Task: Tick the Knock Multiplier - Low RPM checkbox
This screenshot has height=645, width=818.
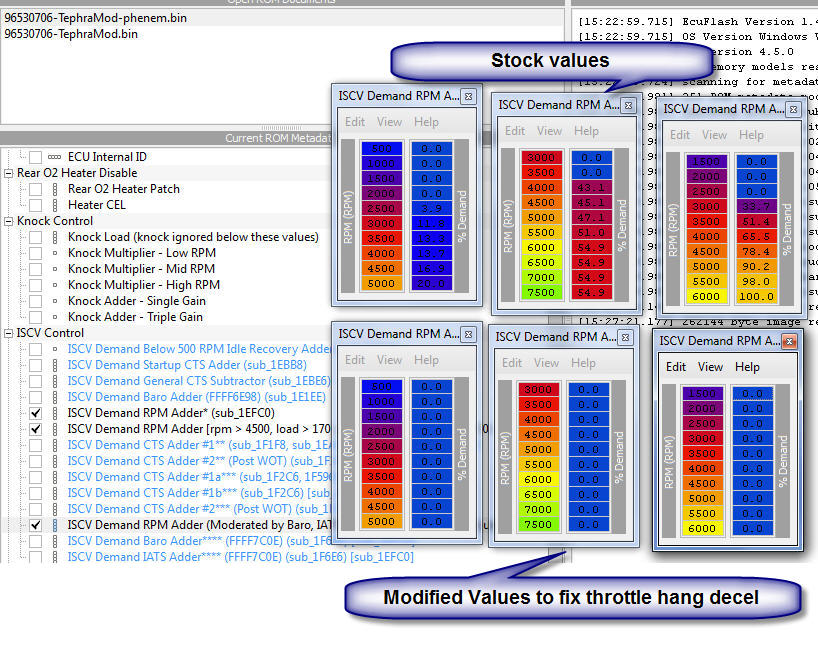Action: pyautogui.click(x=36, y=253)
